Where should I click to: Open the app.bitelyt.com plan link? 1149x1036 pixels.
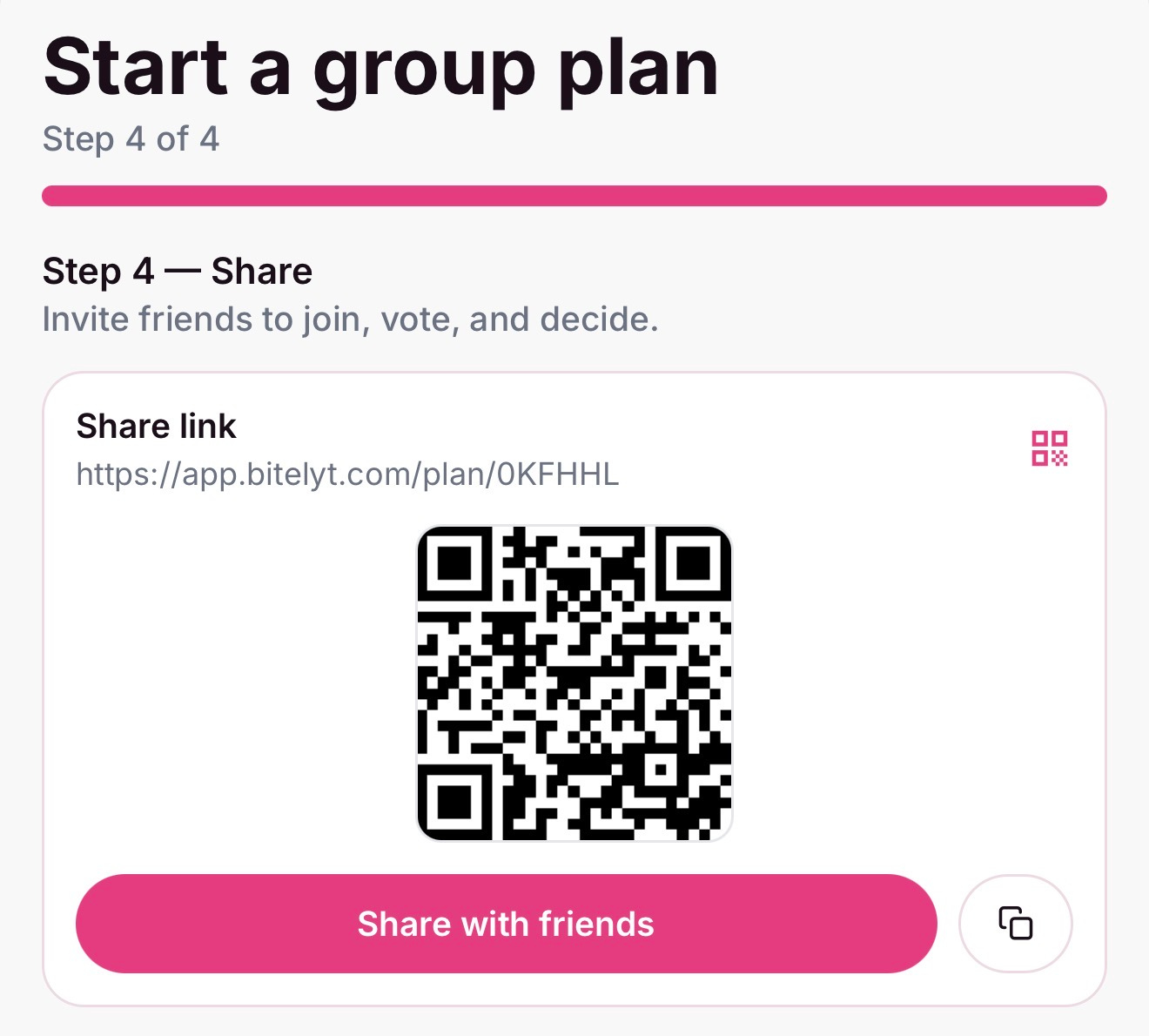pos(346,474)
